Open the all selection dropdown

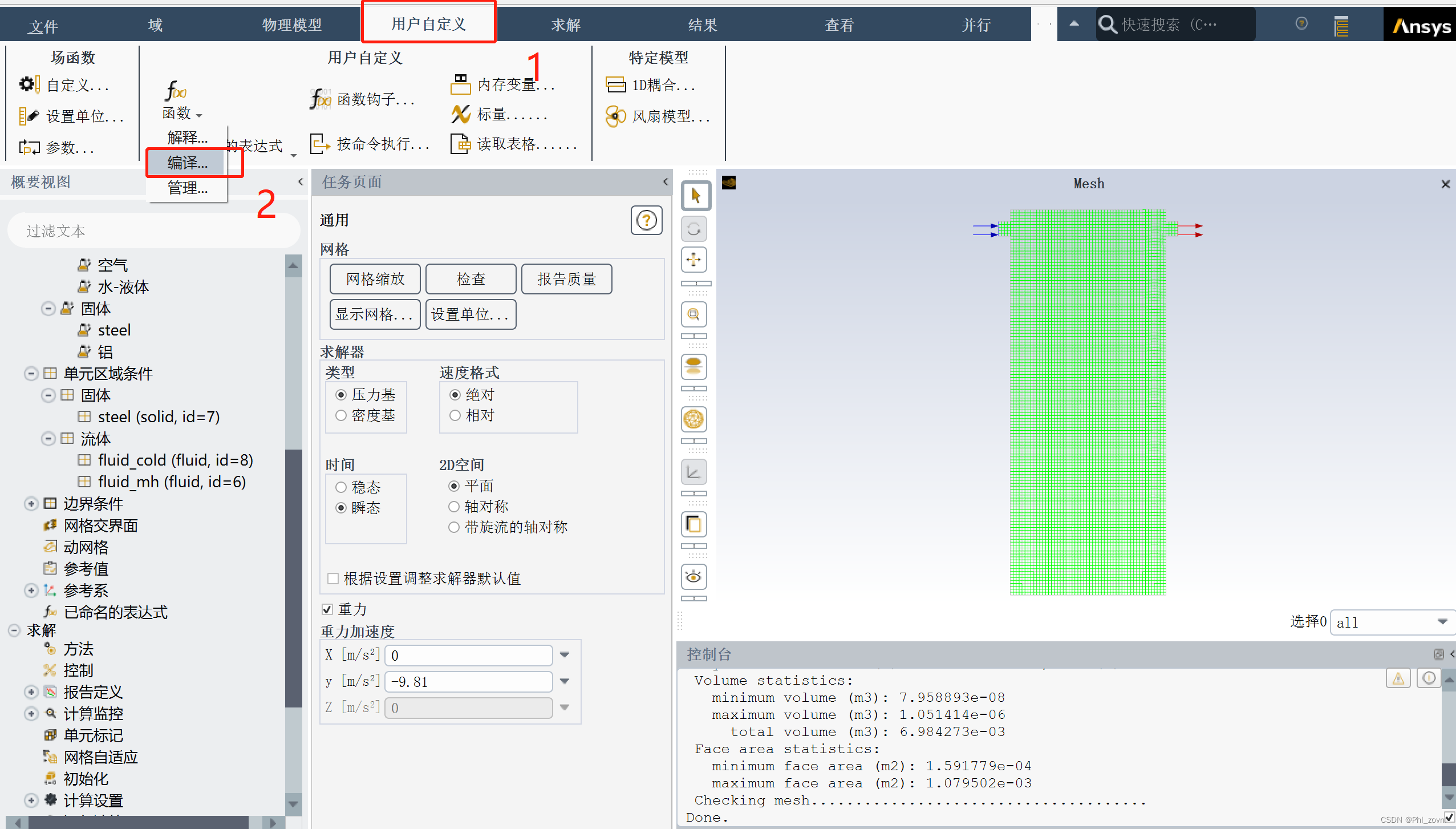(x=1442, y=622)
